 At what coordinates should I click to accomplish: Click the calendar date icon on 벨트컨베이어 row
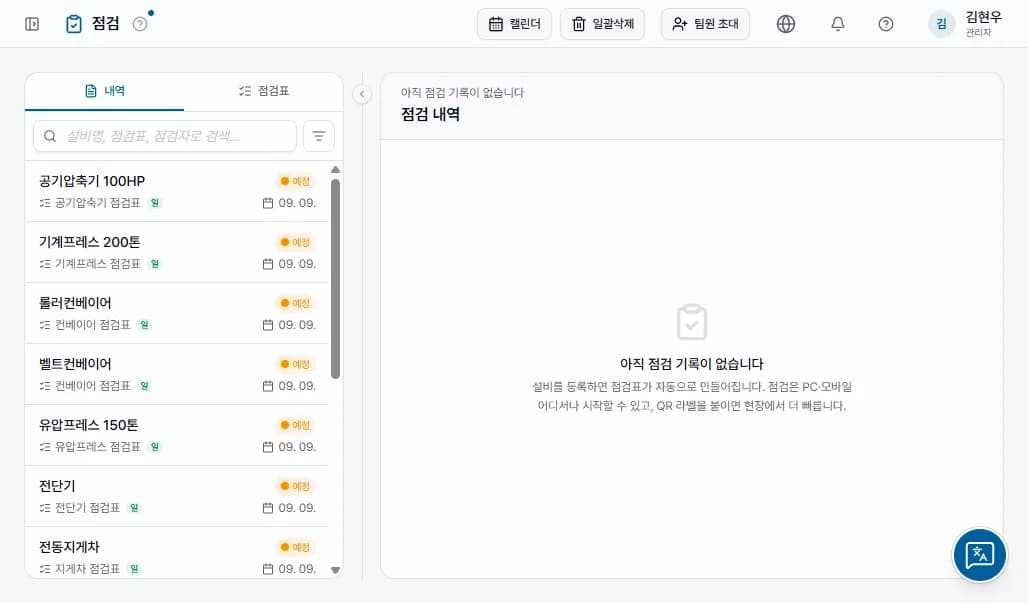pos(267,386)
